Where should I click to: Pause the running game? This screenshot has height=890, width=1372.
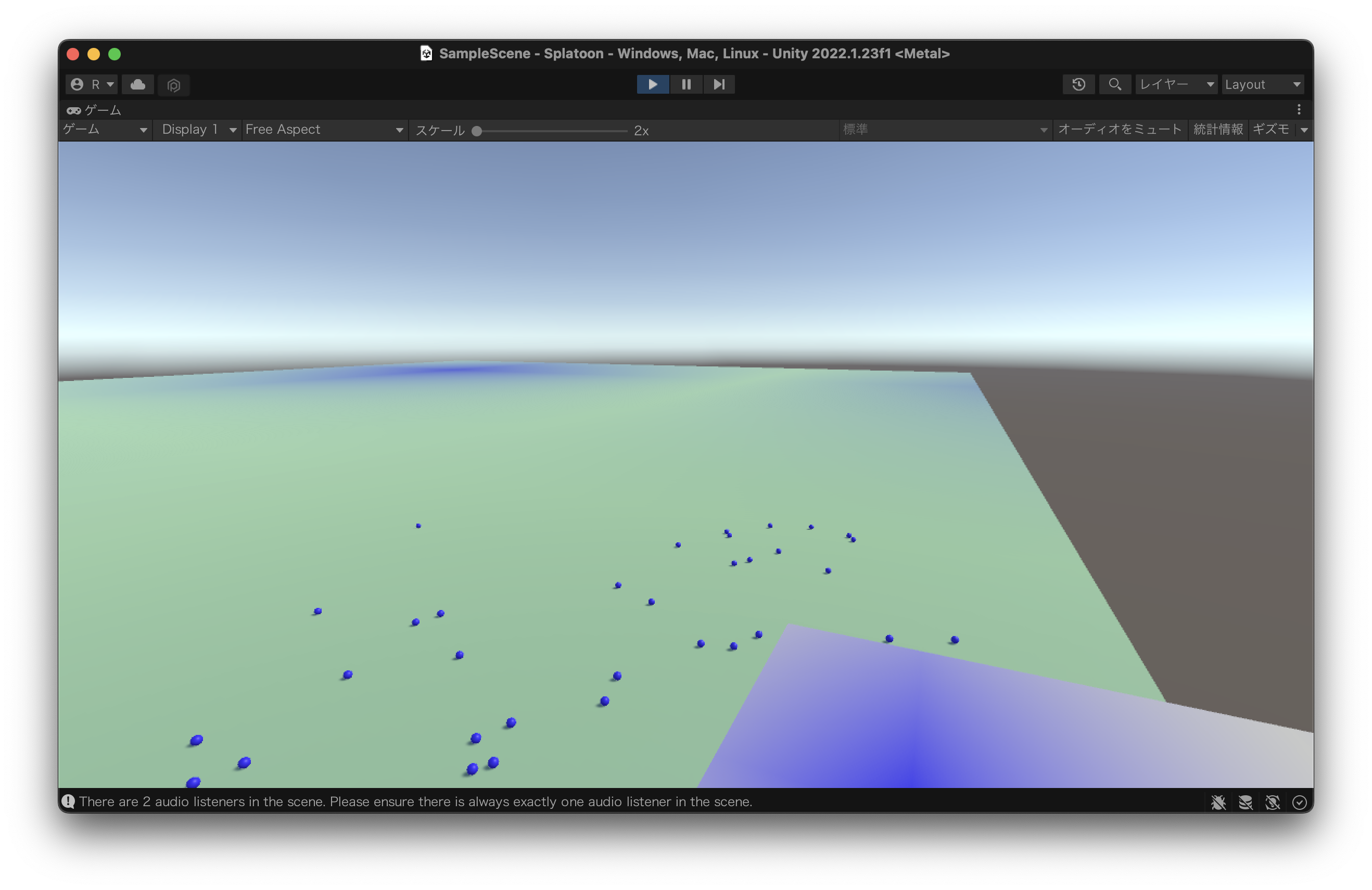click(686, 84)
